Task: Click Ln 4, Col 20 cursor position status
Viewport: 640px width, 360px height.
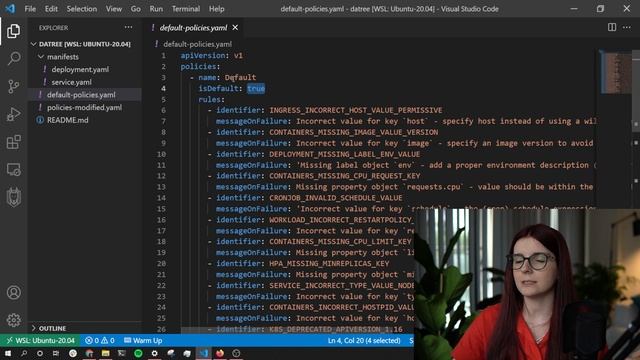Action: click(x=364, y=340)
